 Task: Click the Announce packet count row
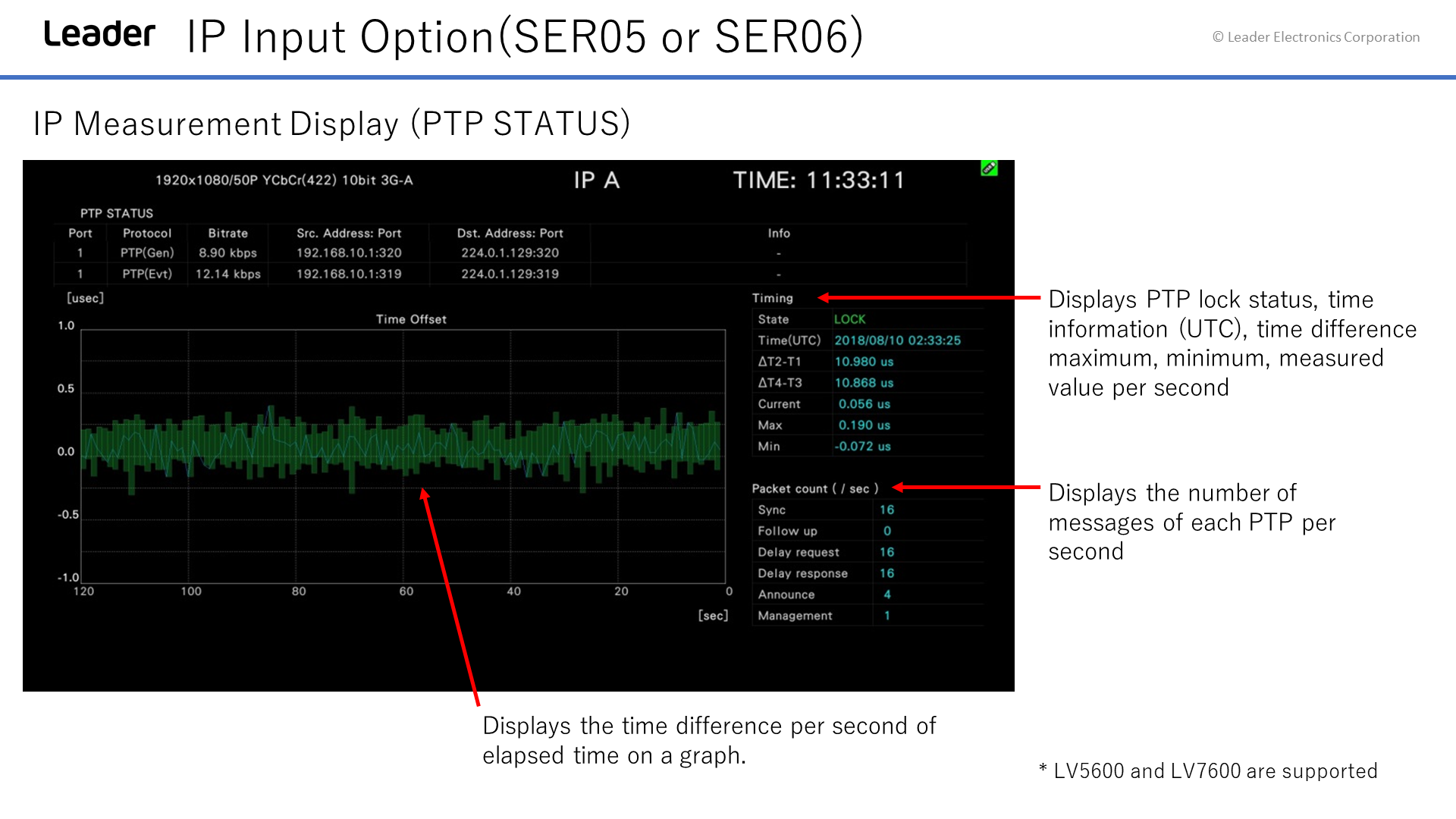868,595
